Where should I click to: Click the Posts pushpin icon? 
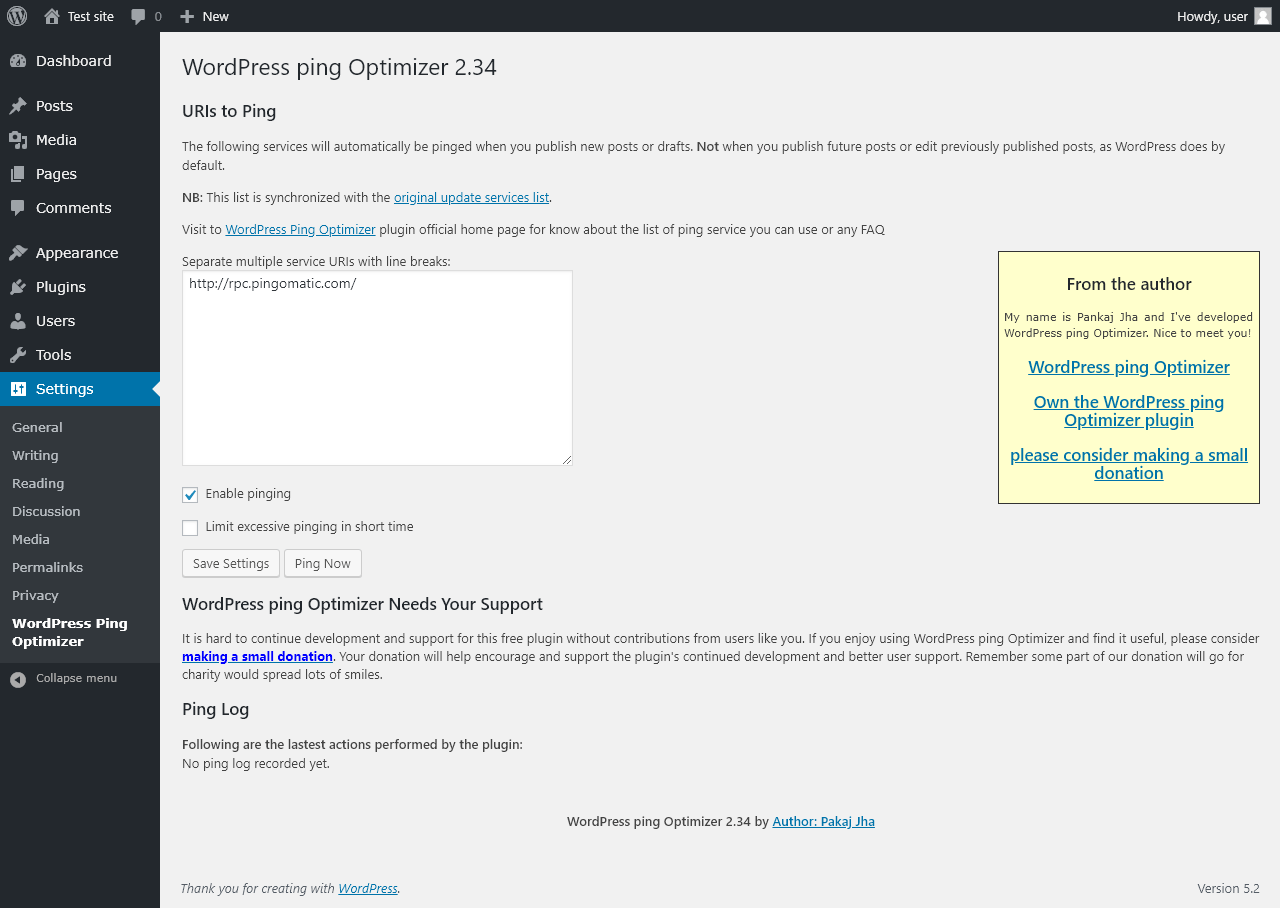pyautogui.click(x=18, y=106)
